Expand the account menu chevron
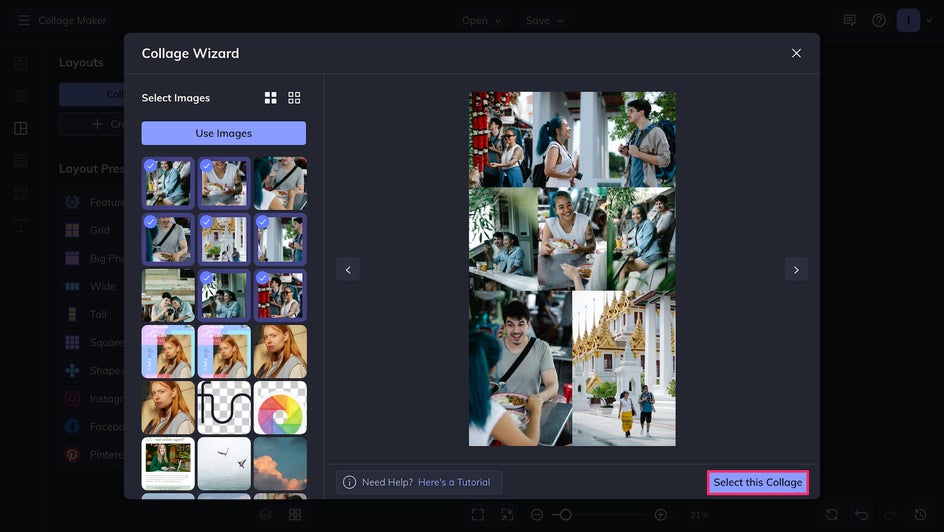The height and width of the screenshot is (532, 944). pos(929,20)
